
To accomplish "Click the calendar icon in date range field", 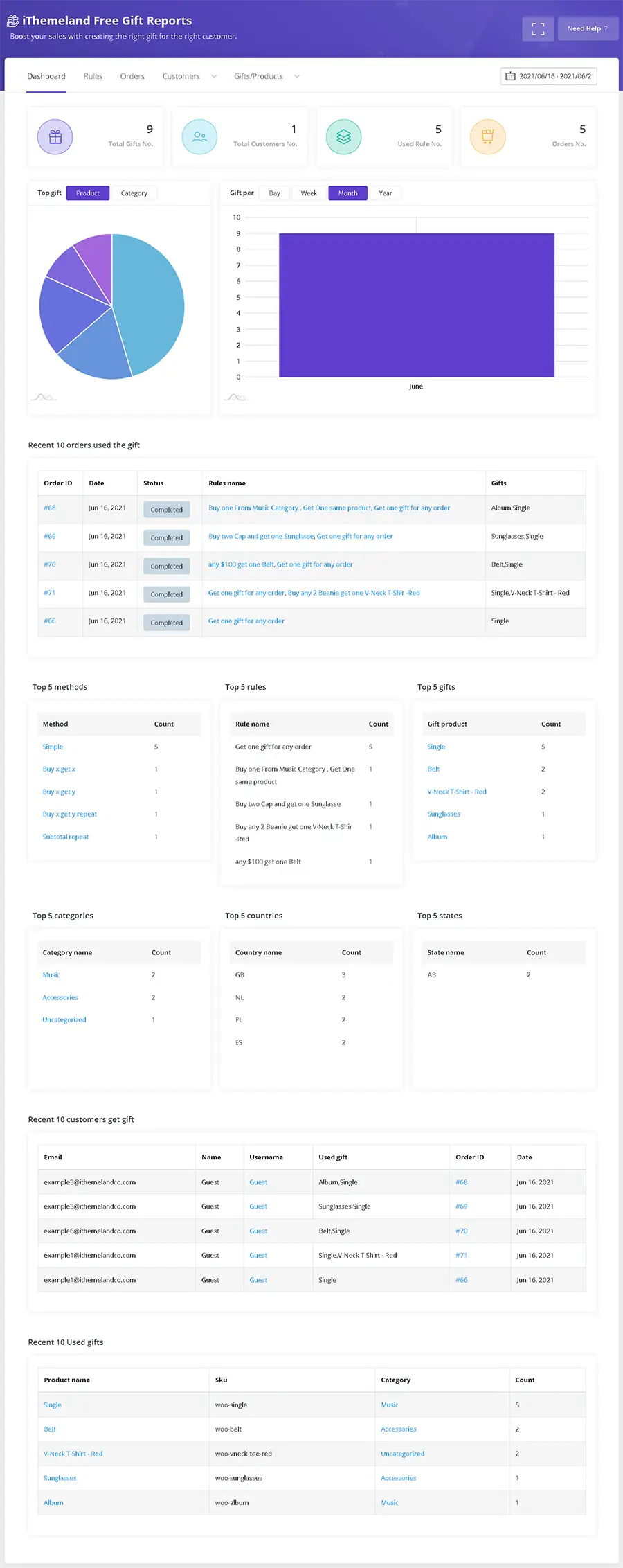I will tap(510, 76).
